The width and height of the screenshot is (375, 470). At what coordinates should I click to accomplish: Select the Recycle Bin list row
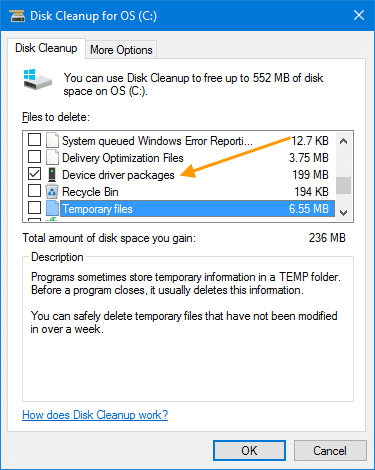pyautogui.click(x=179, y=192)
